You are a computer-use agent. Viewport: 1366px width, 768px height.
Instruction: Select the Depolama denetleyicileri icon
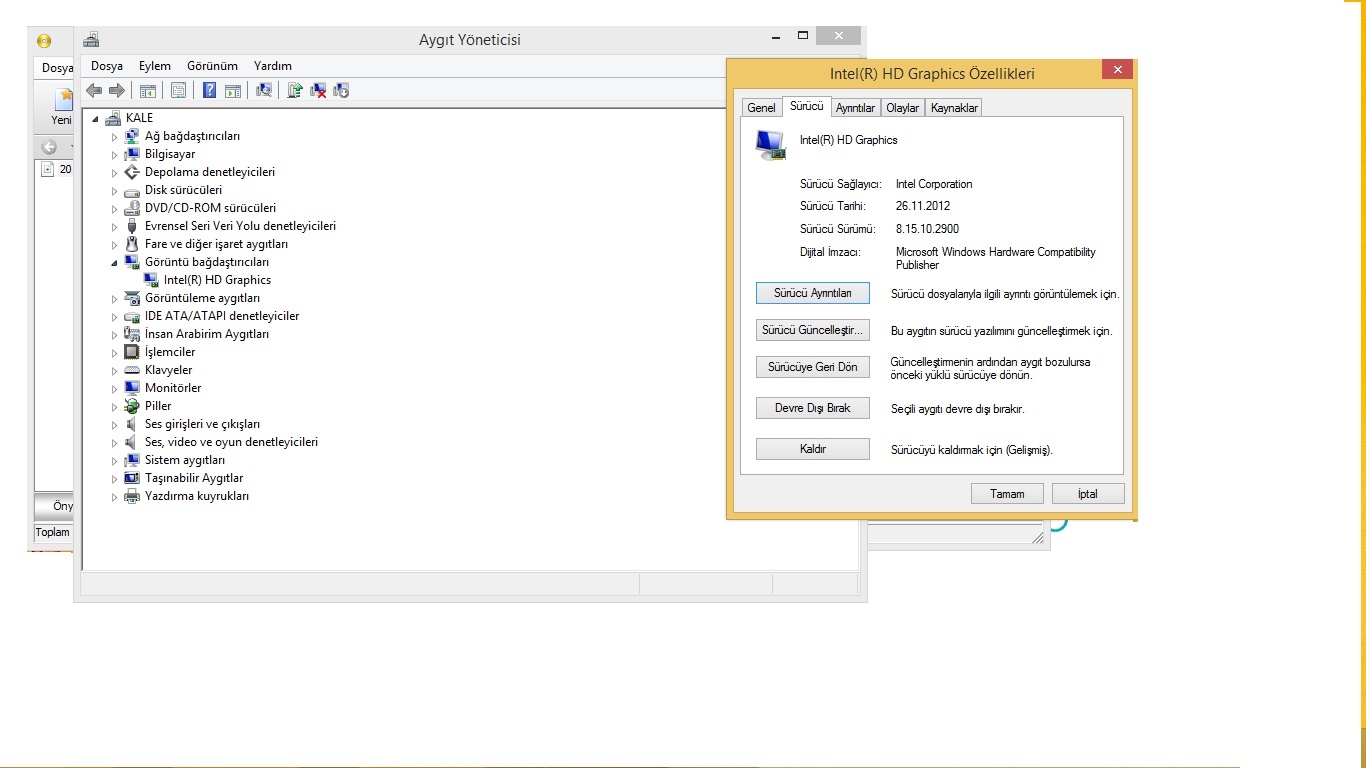point(132,172)
